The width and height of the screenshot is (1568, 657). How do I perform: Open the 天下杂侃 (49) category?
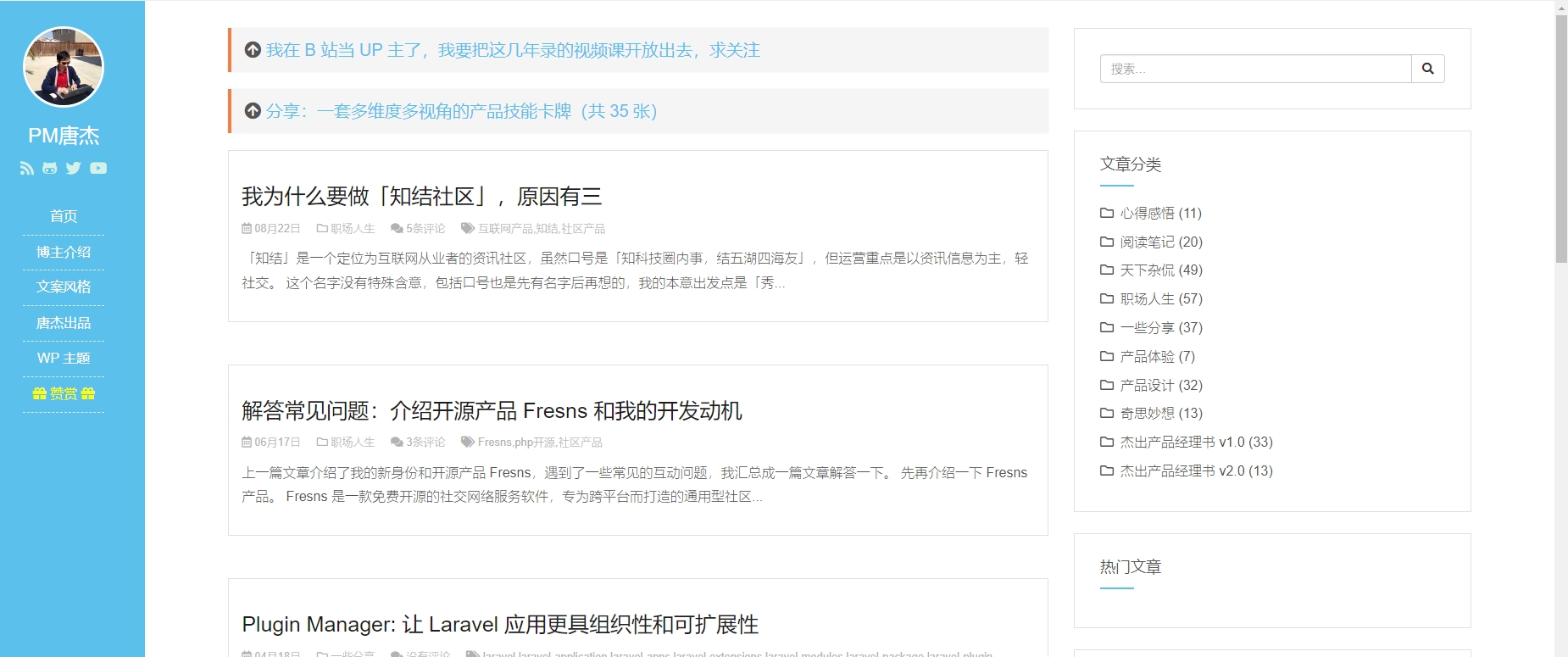[1161, 270]
